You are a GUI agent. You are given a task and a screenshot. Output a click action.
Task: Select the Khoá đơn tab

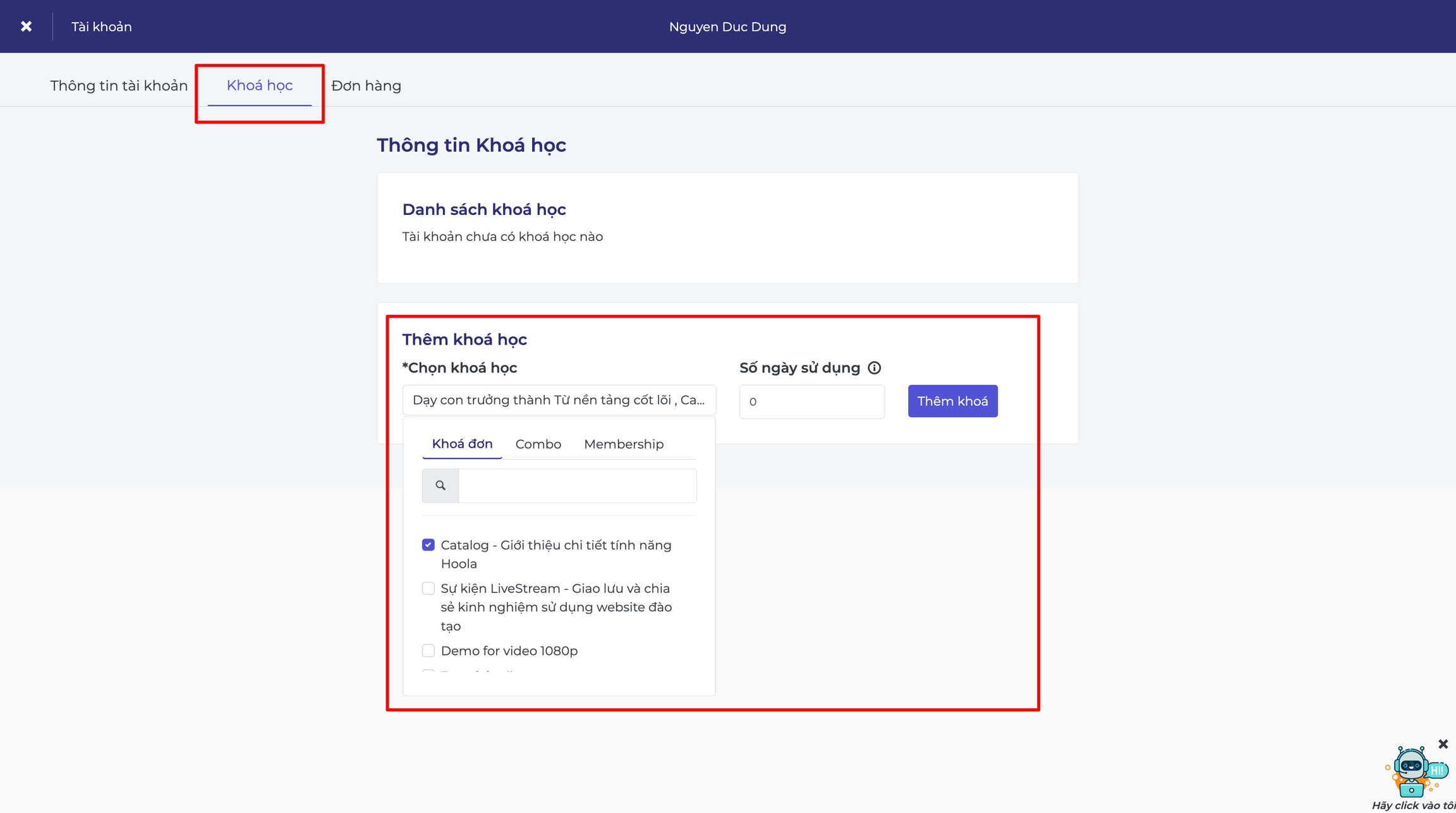click(x=462, y=444)
